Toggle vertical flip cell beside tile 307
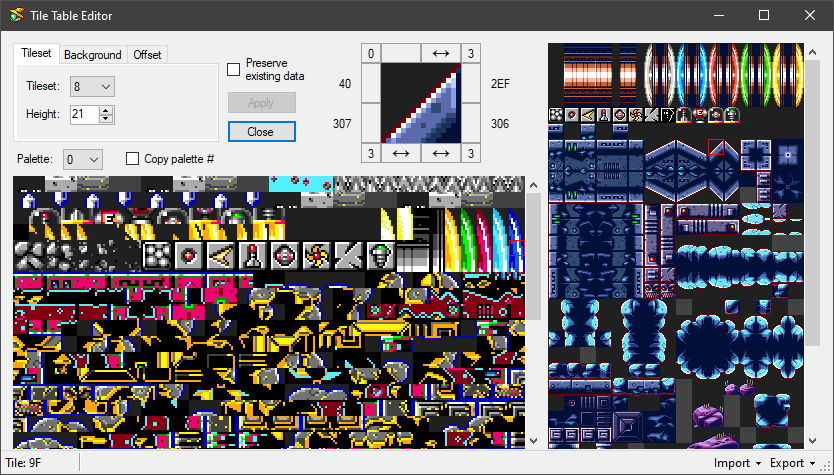Screen dimensions: 834x475 [371, 123]
